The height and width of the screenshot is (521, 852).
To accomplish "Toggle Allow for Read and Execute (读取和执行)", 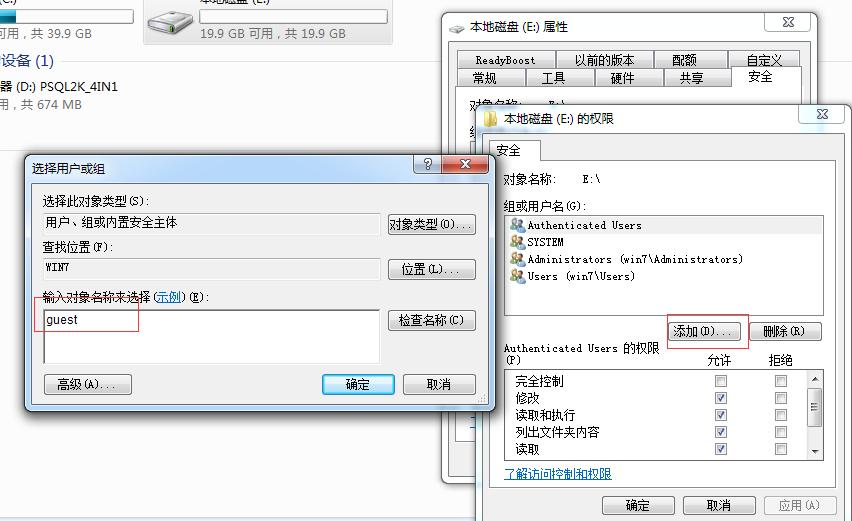I will tap(721, 415).
